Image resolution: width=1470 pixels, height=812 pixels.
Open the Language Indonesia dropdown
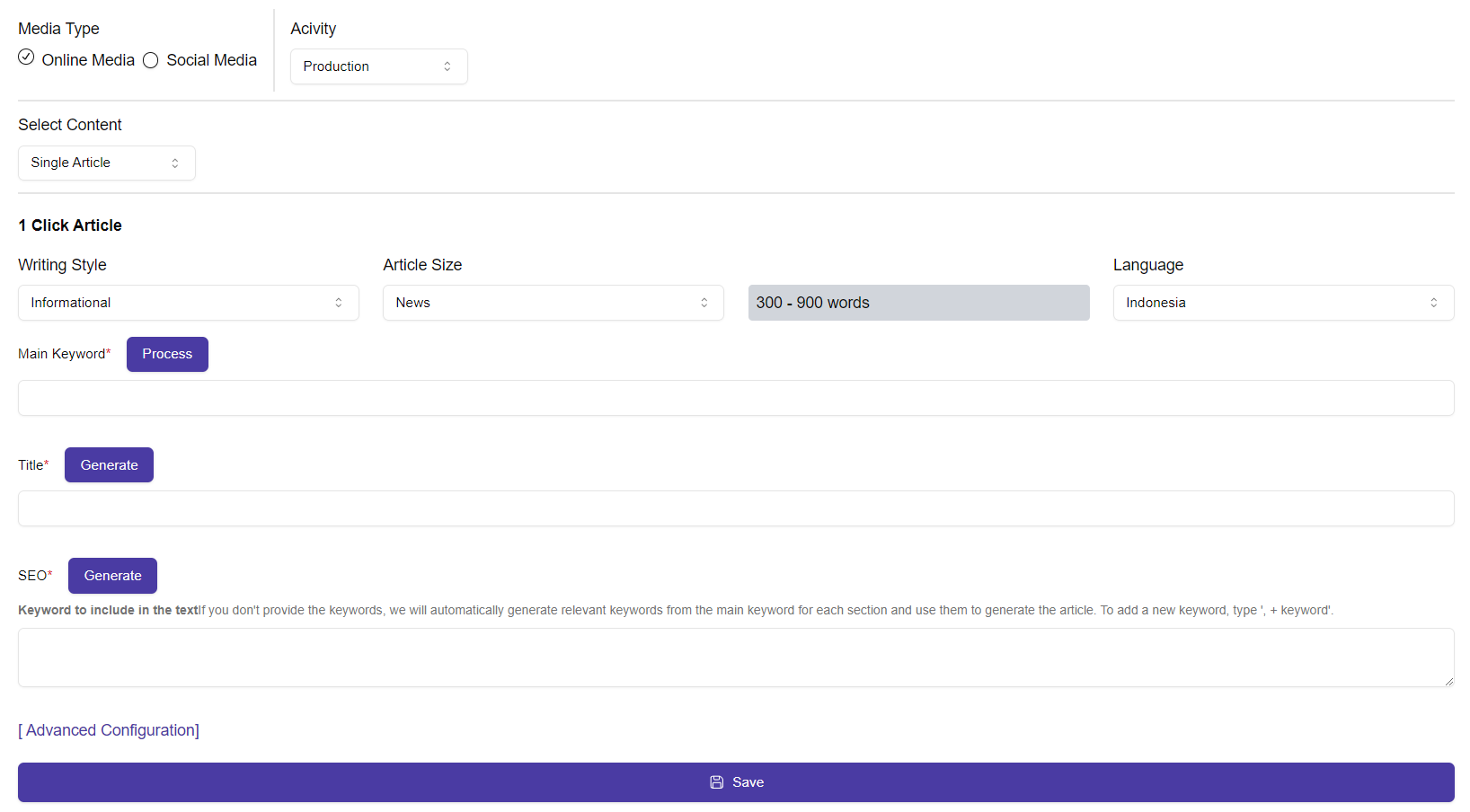coord(1282,303)
